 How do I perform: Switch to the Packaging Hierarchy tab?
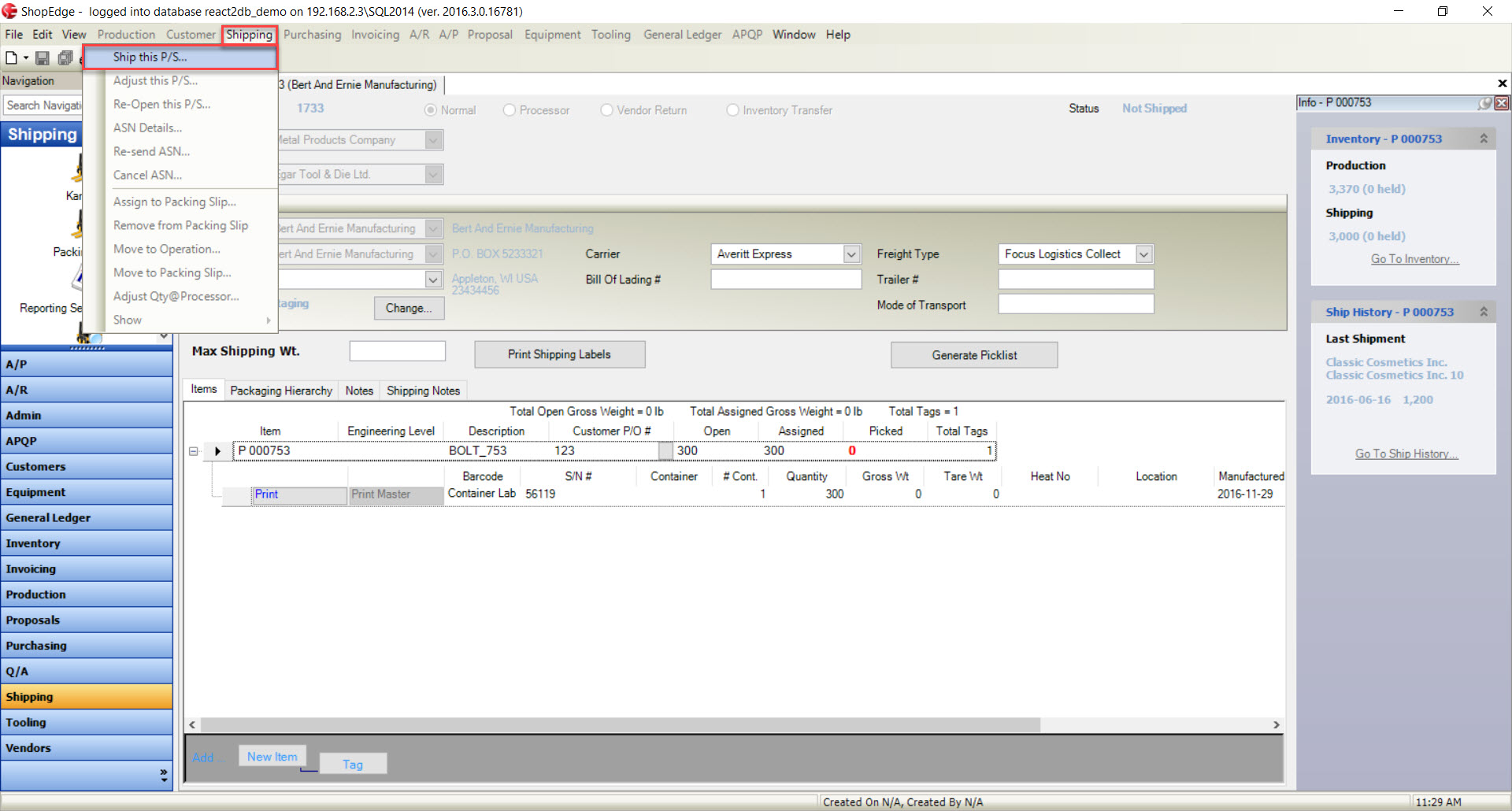281,391
